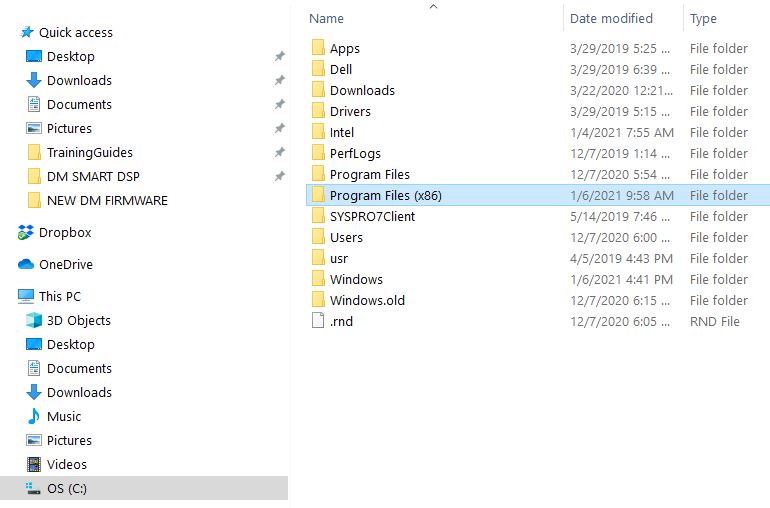Image resolution: width=770 pixels, height=508 pixels.
Task: Click date 3/22/2020 for Downloads folder
Action: tap(621, 90)
